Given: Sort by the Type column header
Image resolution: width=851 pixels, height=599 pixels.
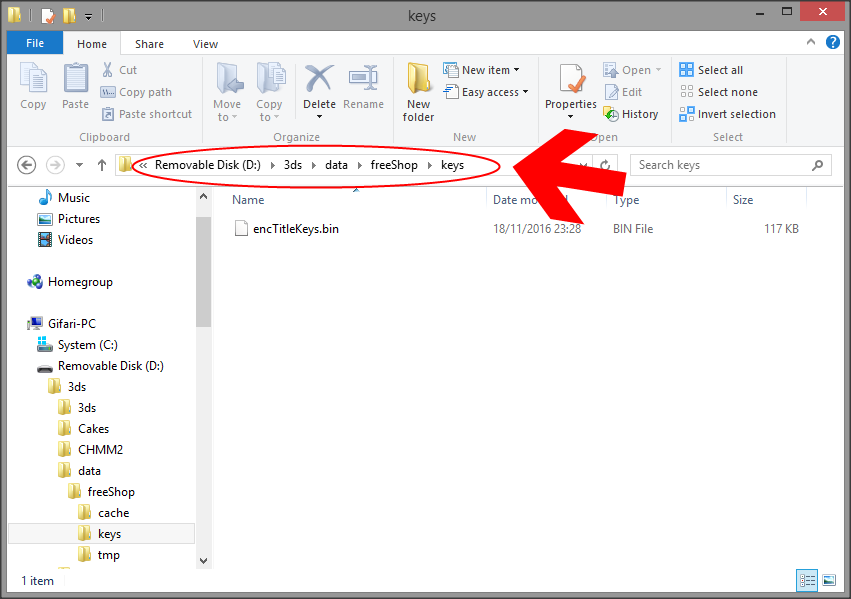Looking at the screenshot, I should click(626, 200).
